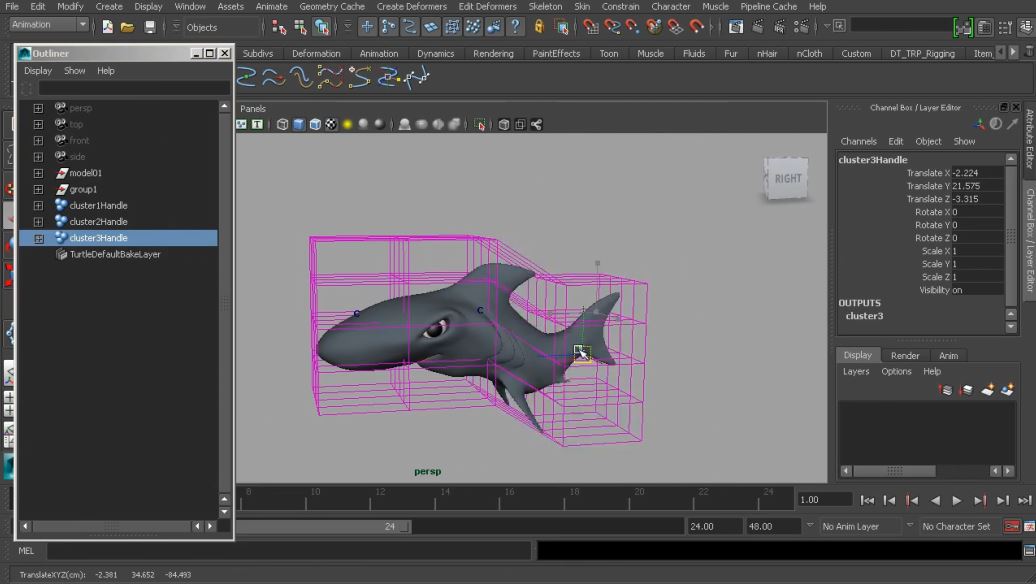The image size is (1036, 584).
Task: Click cluster3 under OUTPUTS
Action: tap(864, 316)
